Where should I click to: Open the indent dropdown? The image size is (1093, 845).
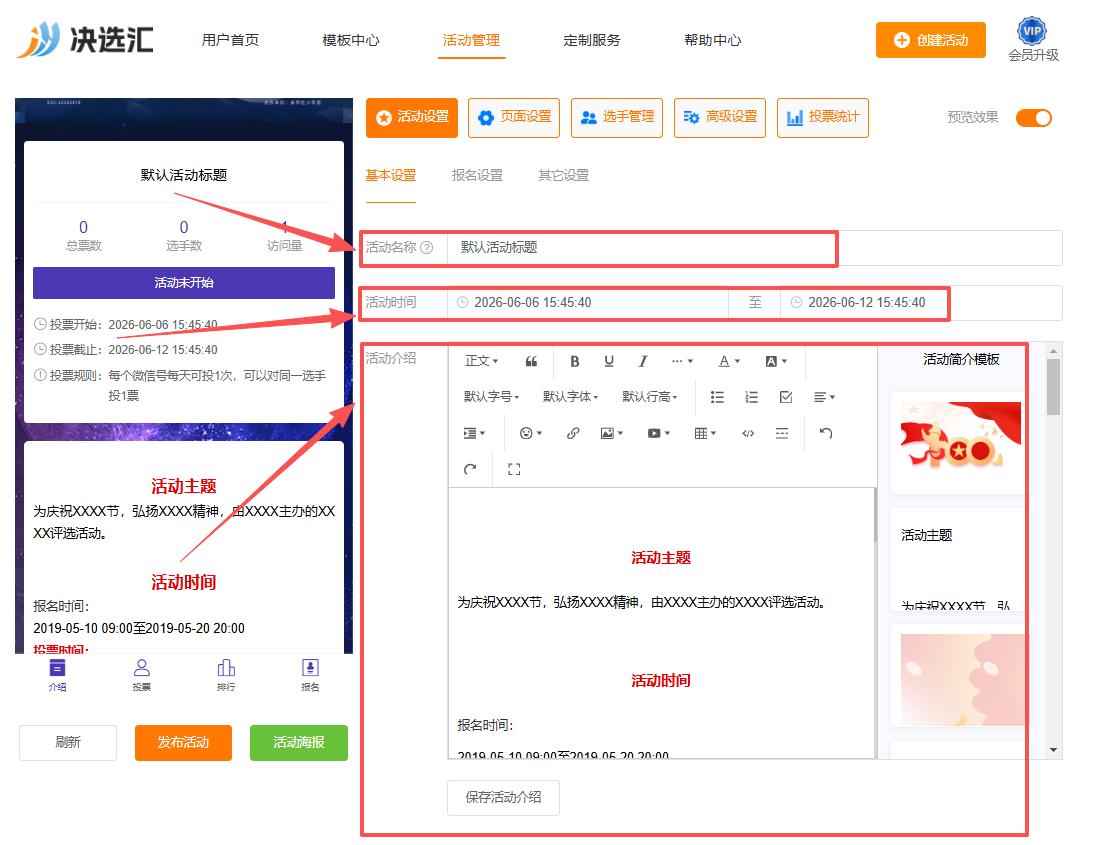pos(474,433)
